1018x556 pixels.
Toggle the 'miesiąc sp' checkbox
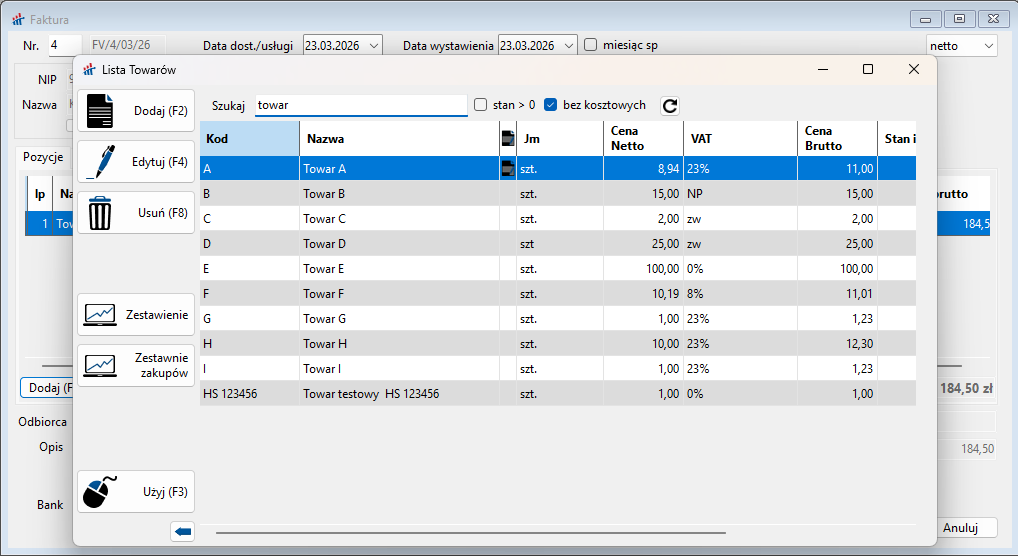coord(591,45)
